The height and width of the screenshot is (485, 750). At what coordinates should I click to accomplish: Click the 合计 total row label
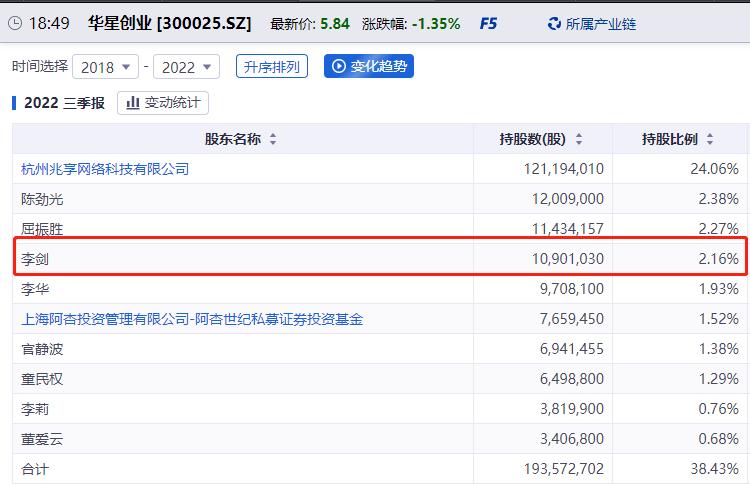tap(35, 469)
